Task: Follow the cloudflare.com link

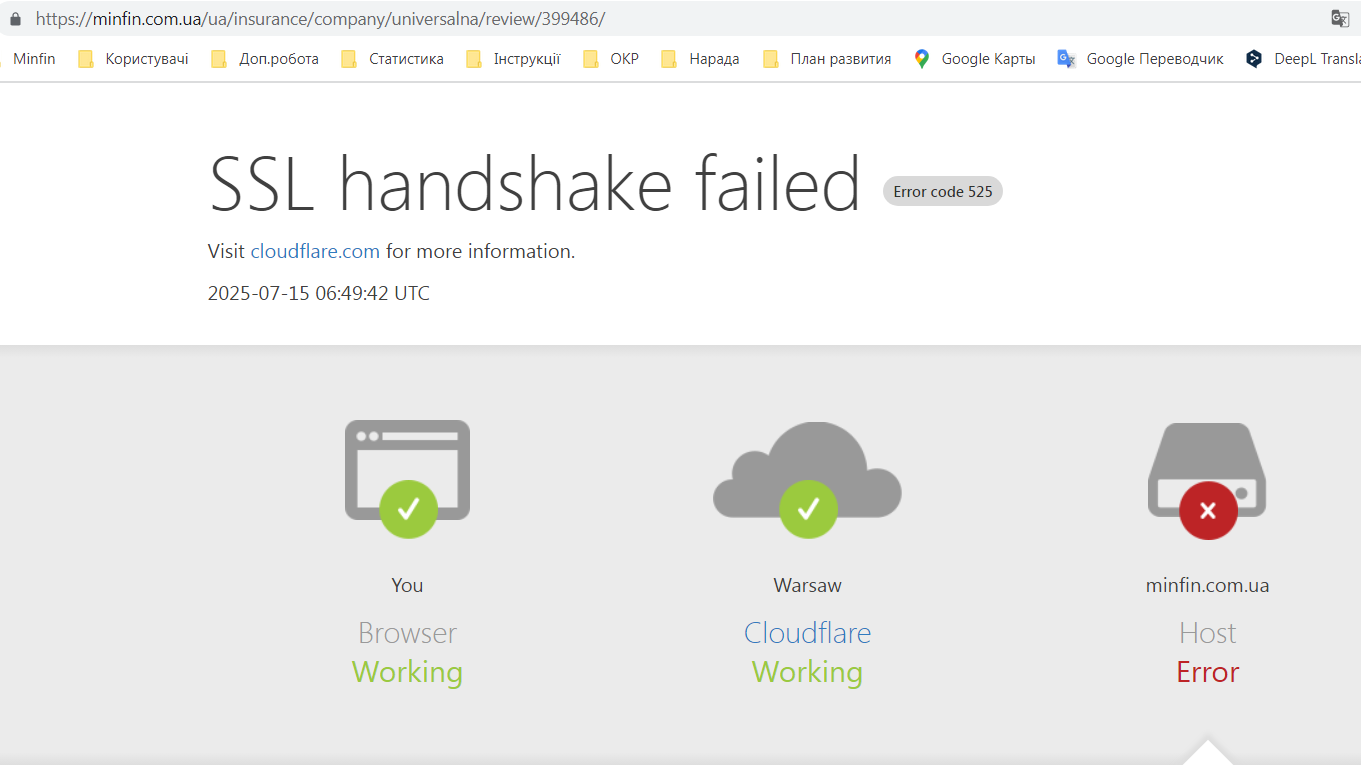Action: (x=315, y=251)
